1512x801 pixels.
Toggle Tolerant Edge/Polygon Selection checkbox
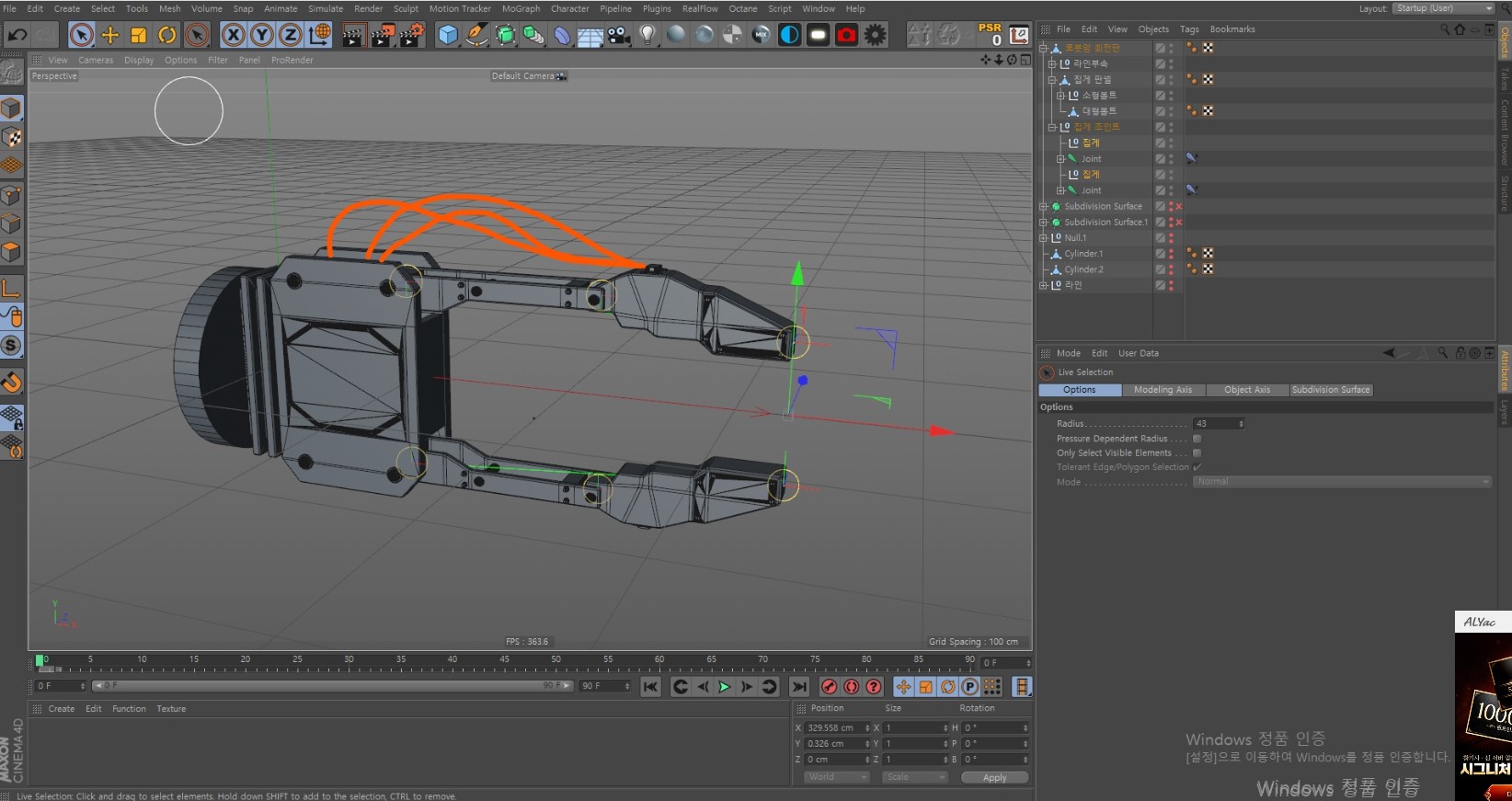click(1197, 467)
